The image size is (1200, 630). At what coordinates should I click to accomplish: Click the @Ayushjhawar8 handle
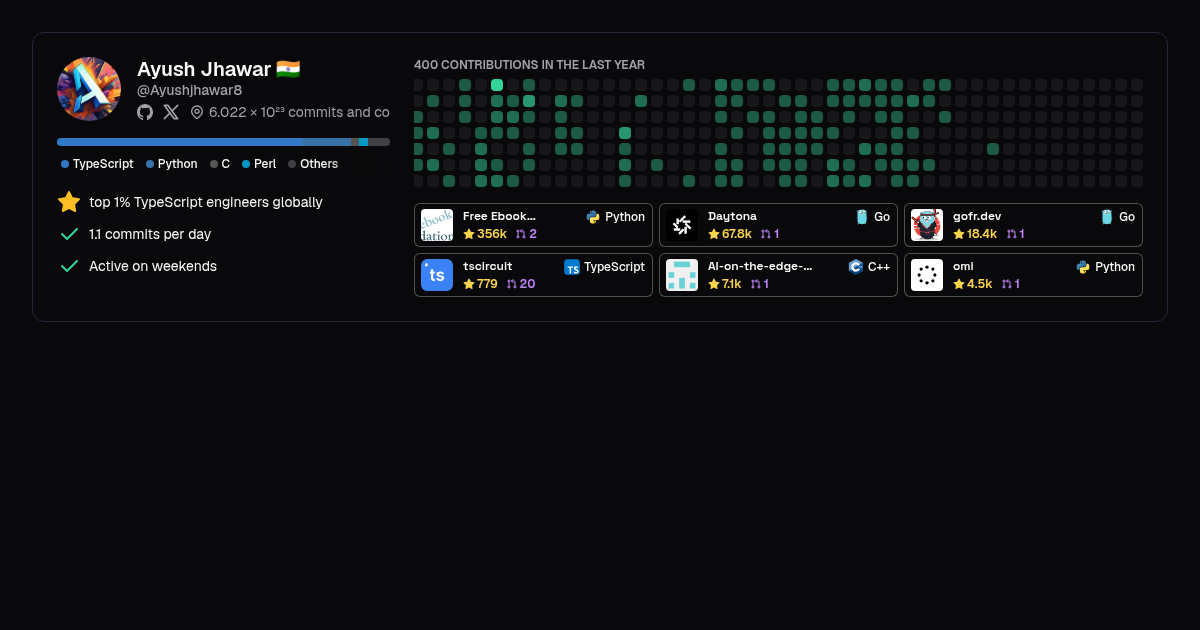(190, 90)
